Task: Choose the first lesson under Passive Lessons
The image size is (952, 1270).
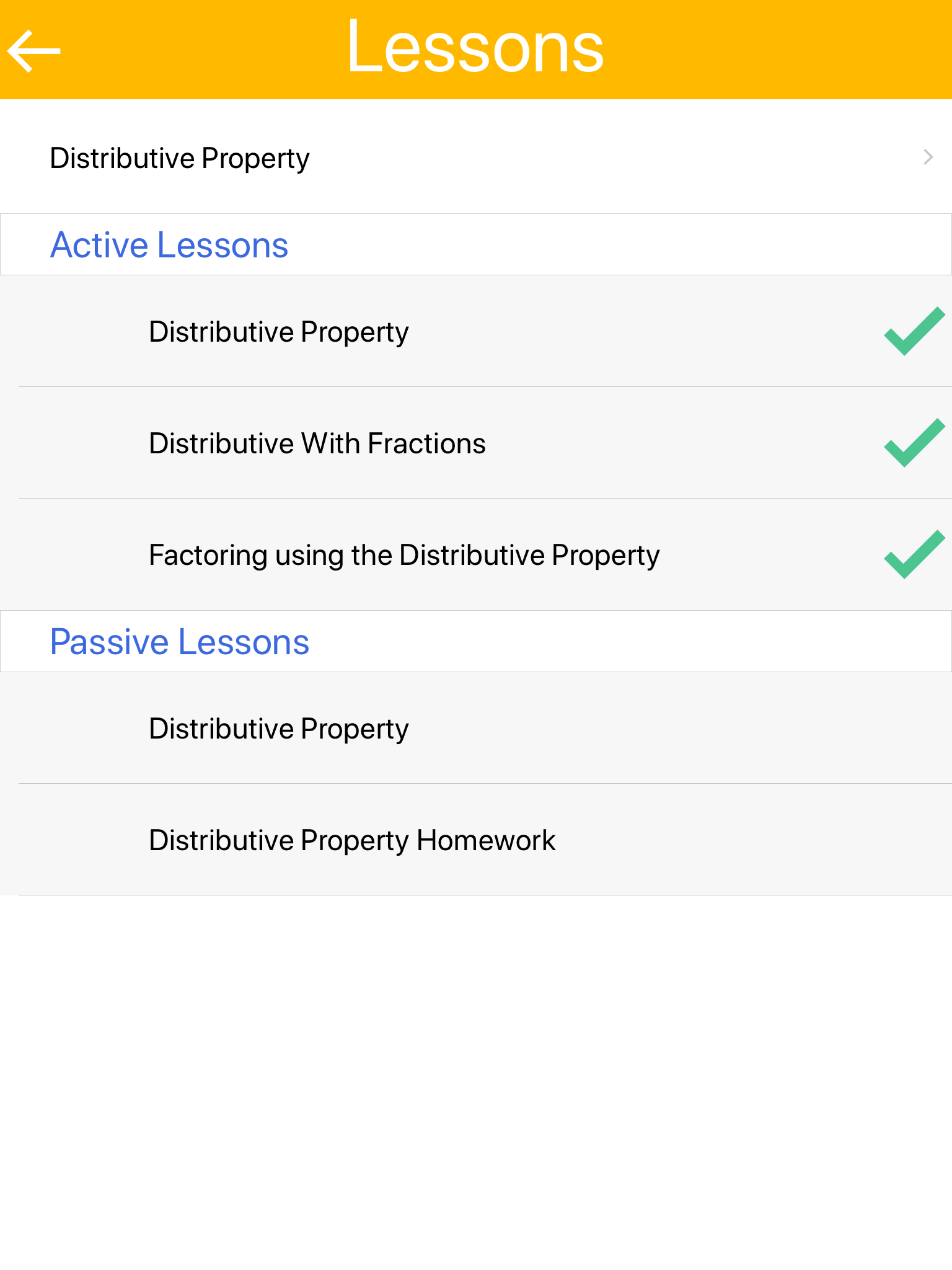Action: tap(279, 729)
